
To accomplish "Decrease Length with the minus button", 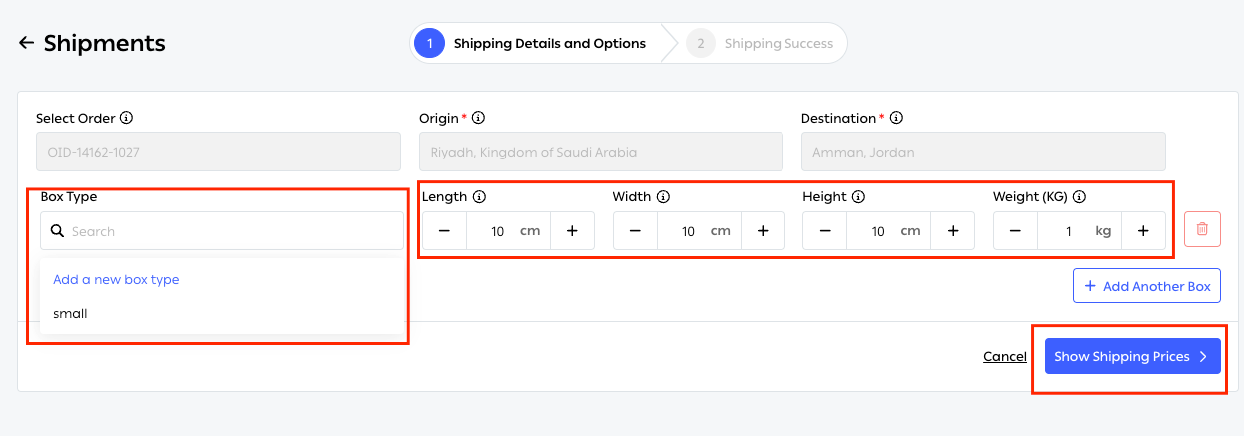I will click(x=444, y=231).
